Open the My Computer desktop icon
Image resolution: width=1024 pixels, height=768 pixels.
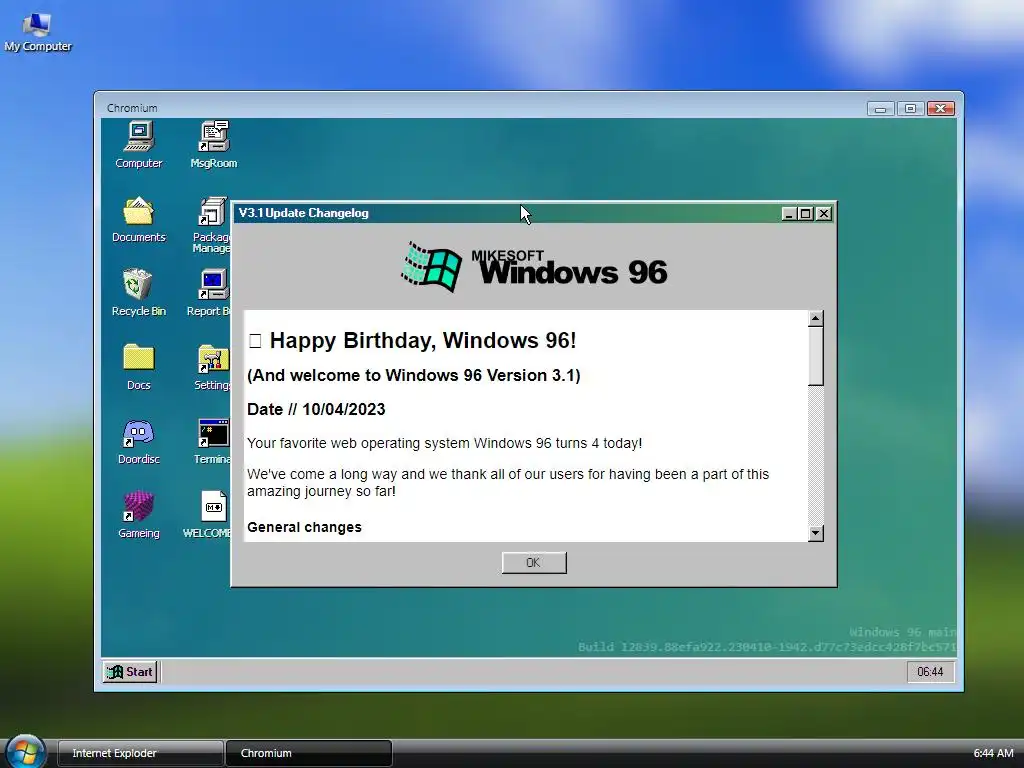(37, 32)
